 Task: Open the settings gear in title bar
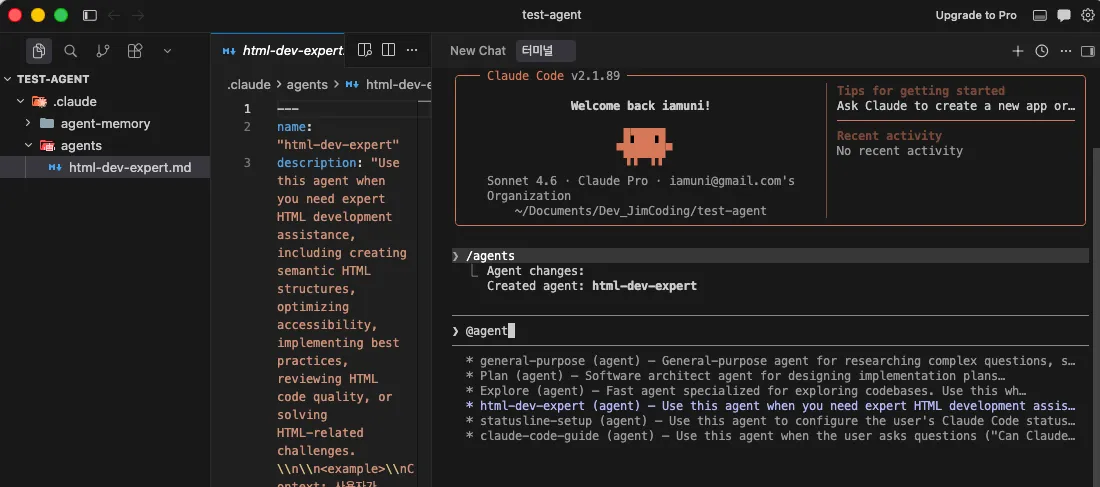[1088, 15]
